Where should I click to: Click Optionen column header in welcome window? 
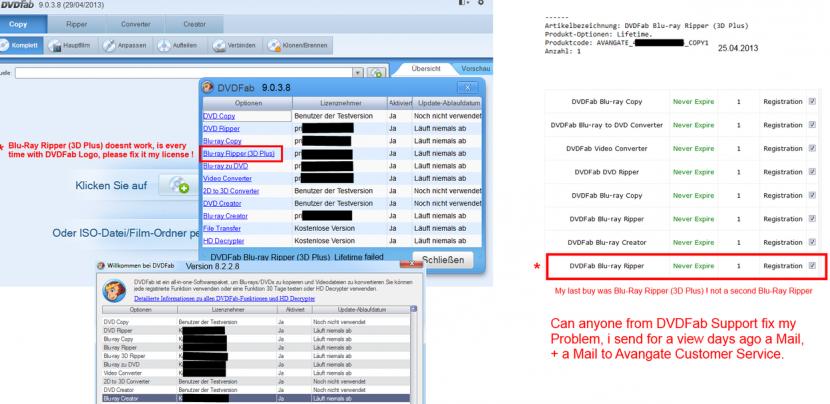(140, 310)
